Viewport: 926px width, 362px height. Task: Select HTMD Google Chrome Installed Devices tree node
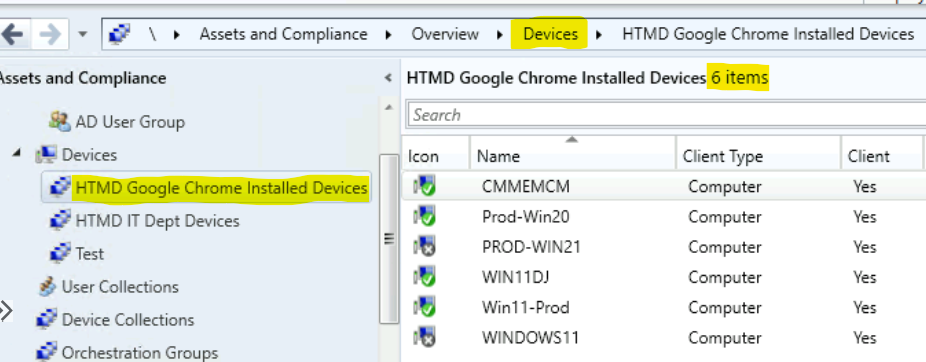click(x=221, y=188)
